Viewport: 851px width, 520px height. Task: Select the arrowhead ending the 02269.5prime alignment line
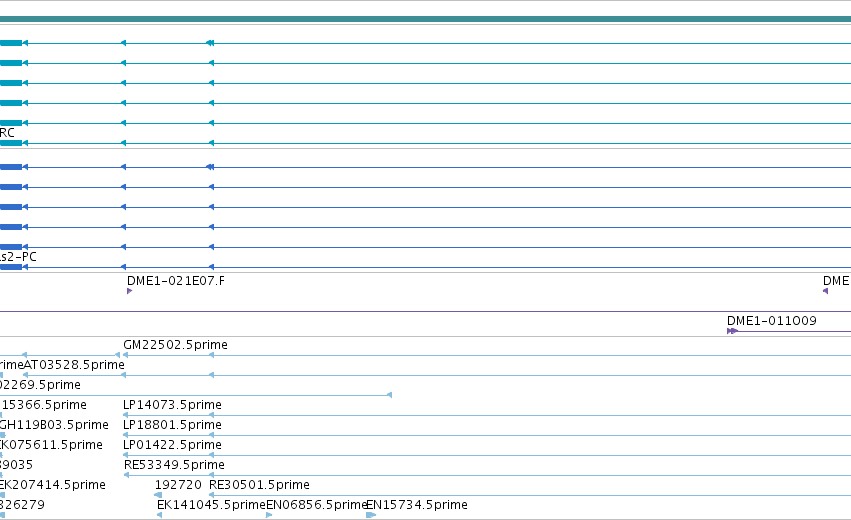389,395
